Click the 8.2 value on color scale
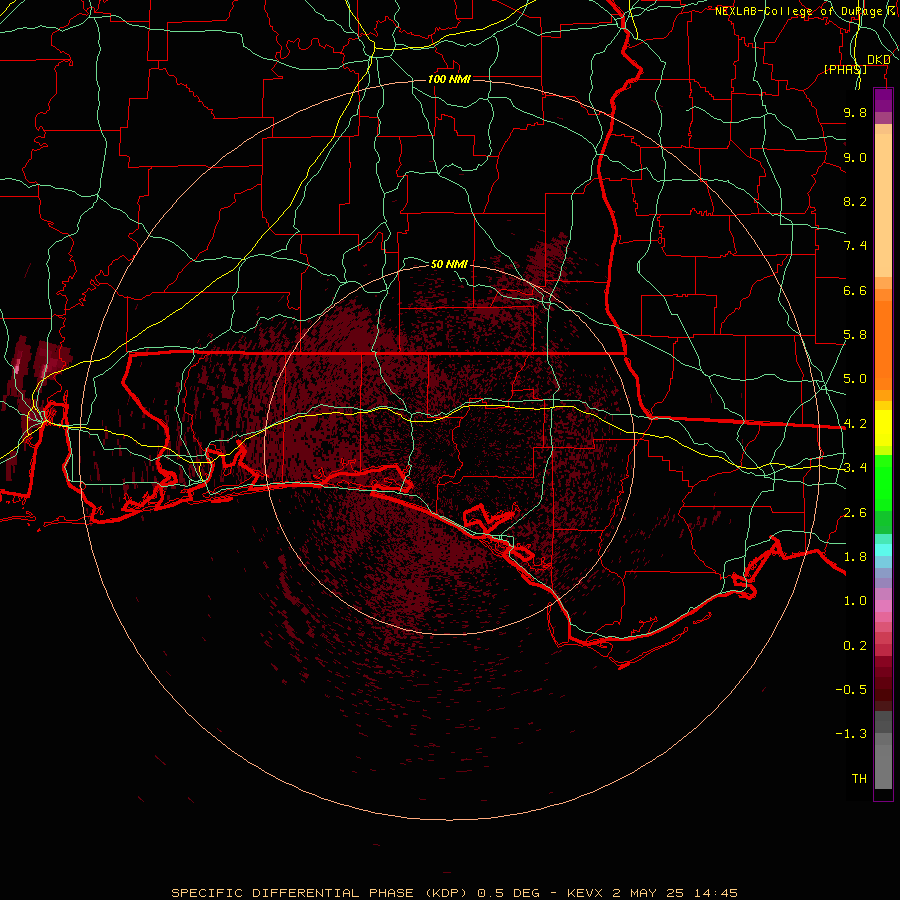The image size is (900, 900). pos(855,201)
